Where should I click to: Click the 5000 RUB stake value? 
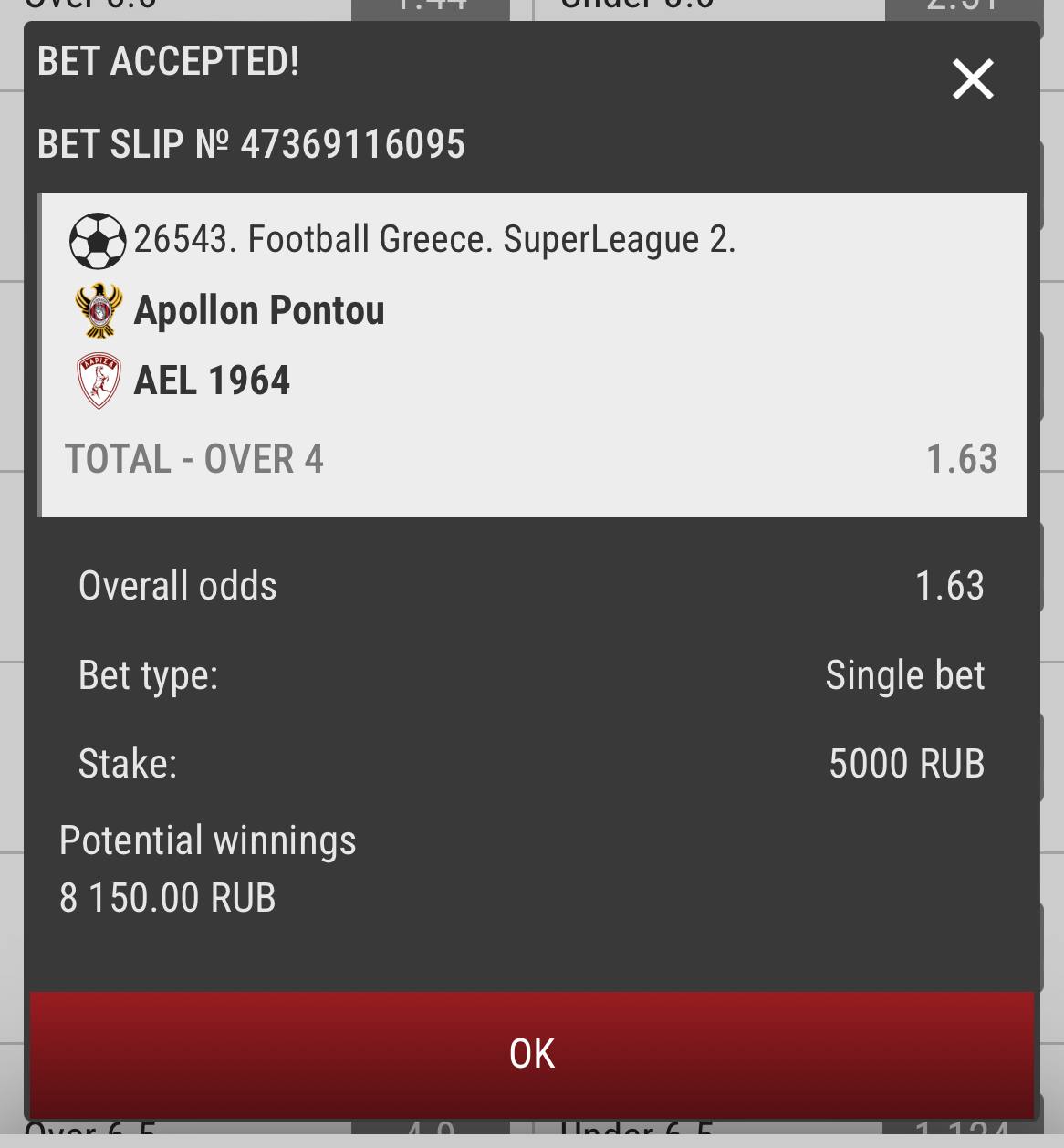tap(906, 764)
